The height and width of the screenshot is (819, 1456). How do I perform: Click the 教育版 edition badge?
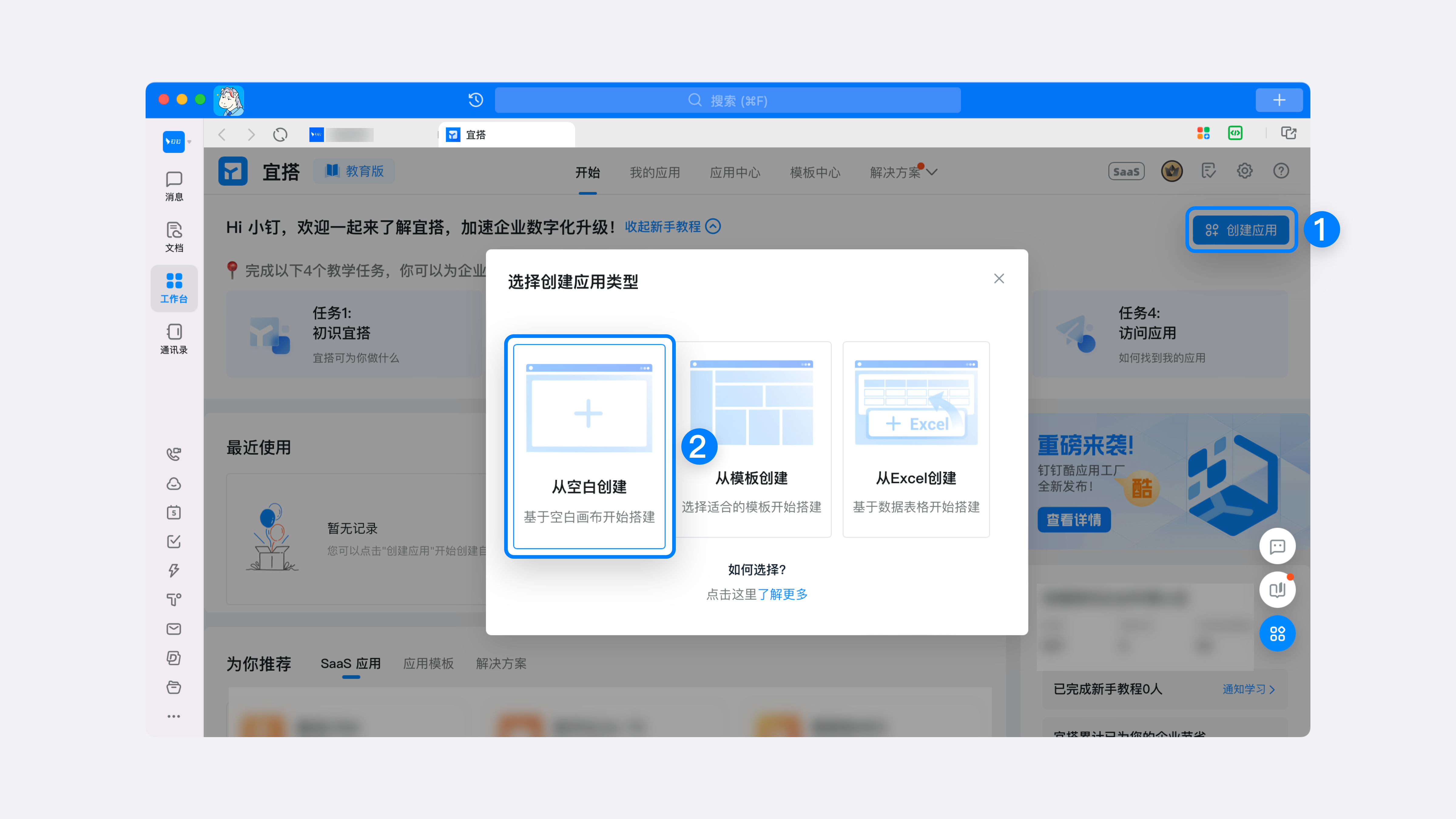pos(354,171)
